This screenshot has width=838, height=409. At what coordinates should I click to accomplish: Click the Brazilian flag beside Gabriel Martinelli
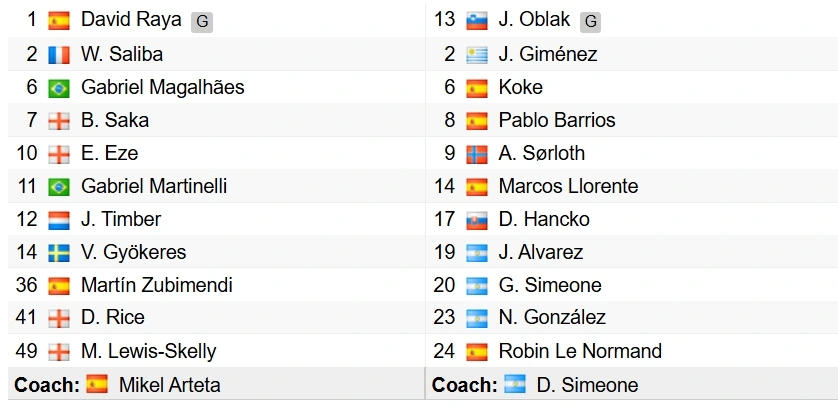[x=59, y=186]
